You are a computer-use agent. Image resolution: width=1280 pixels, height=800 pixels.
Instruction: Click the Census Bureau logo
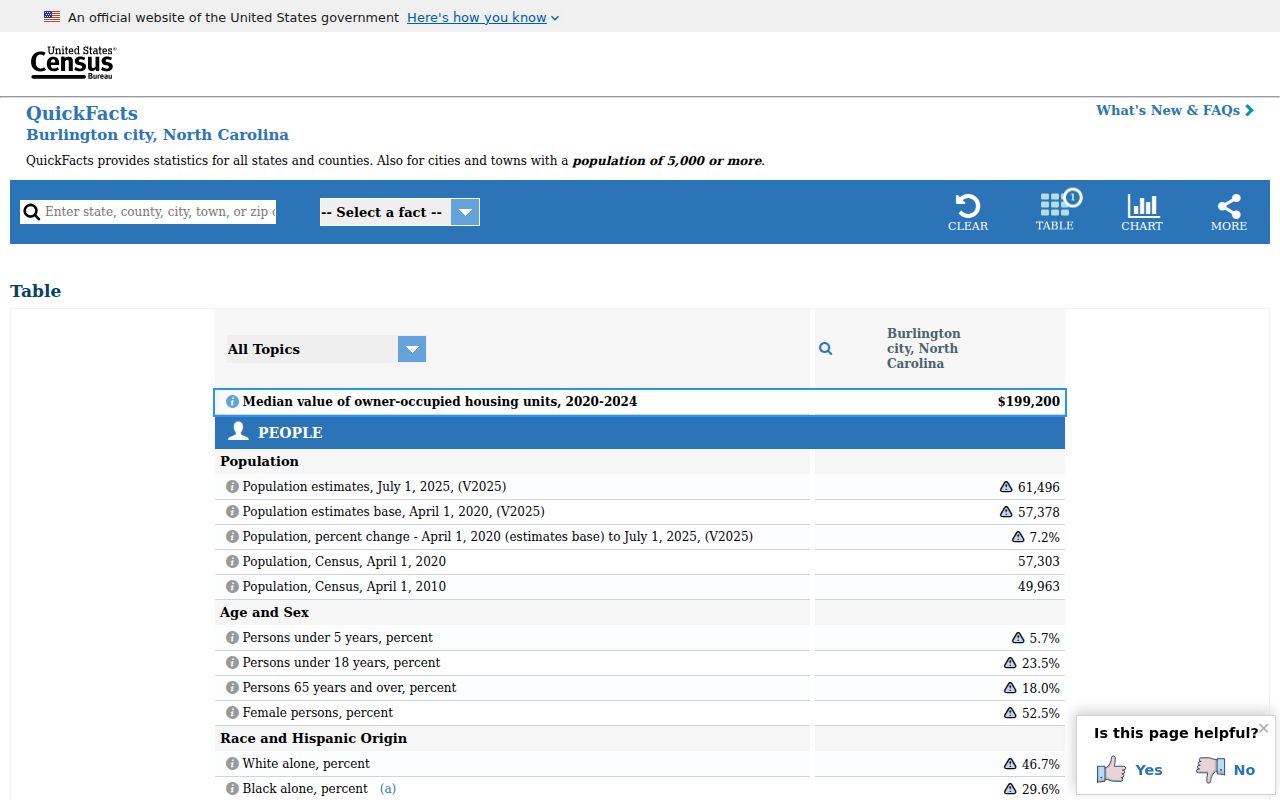coord(73,63)
